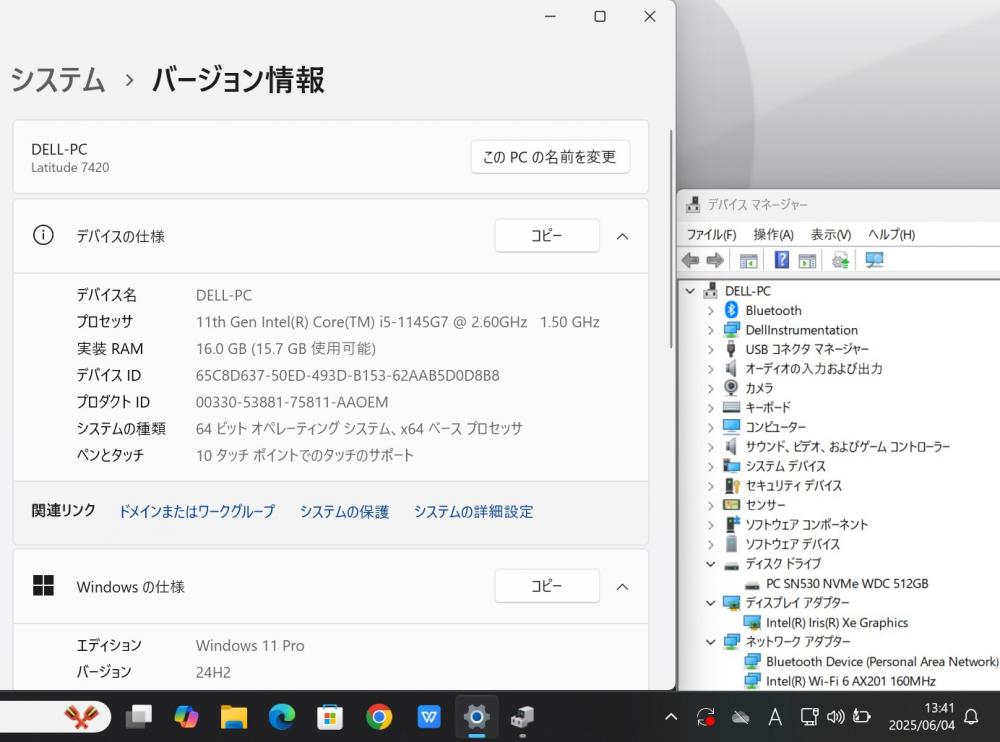Expand the Bluetooth node

click(710, 311)
